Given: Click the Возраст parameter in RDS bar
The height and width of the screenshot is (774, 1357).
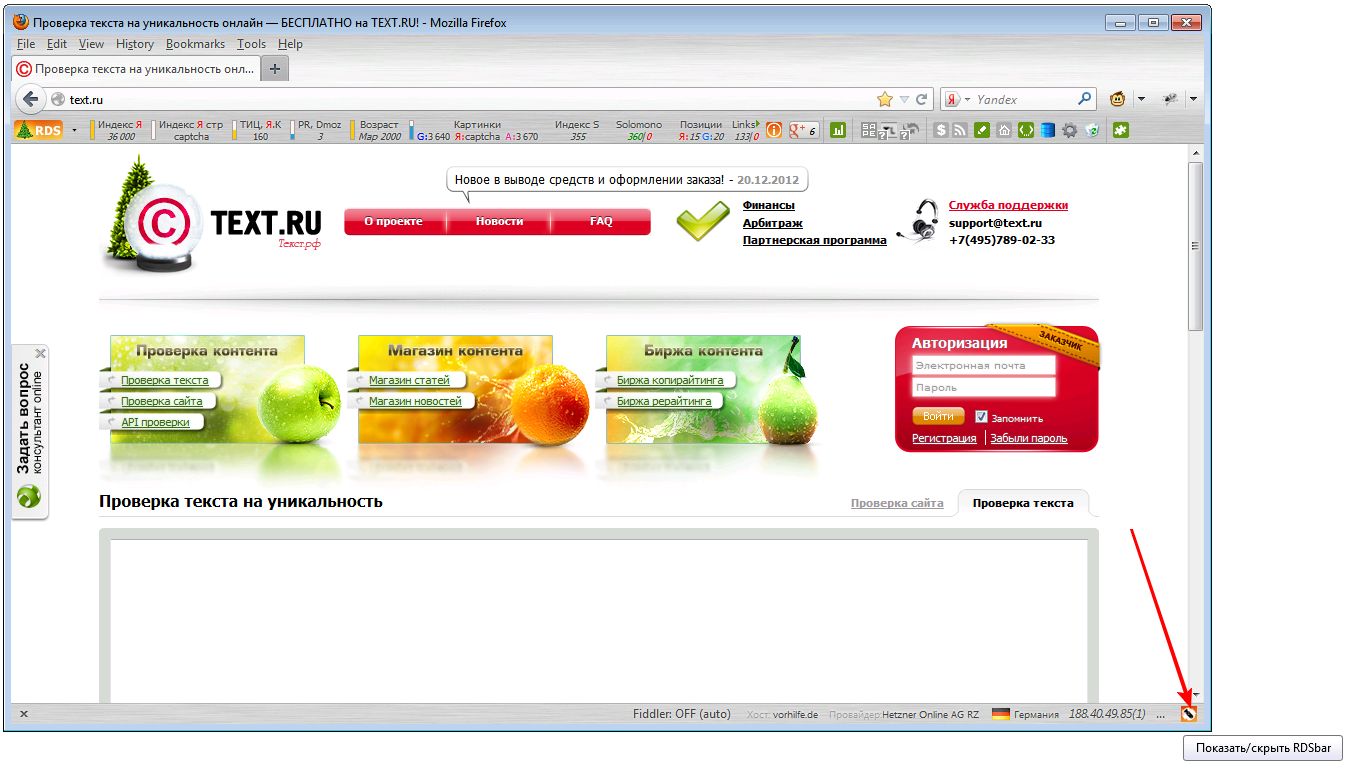Looking at the screenshot, I should tap(378, 130).
